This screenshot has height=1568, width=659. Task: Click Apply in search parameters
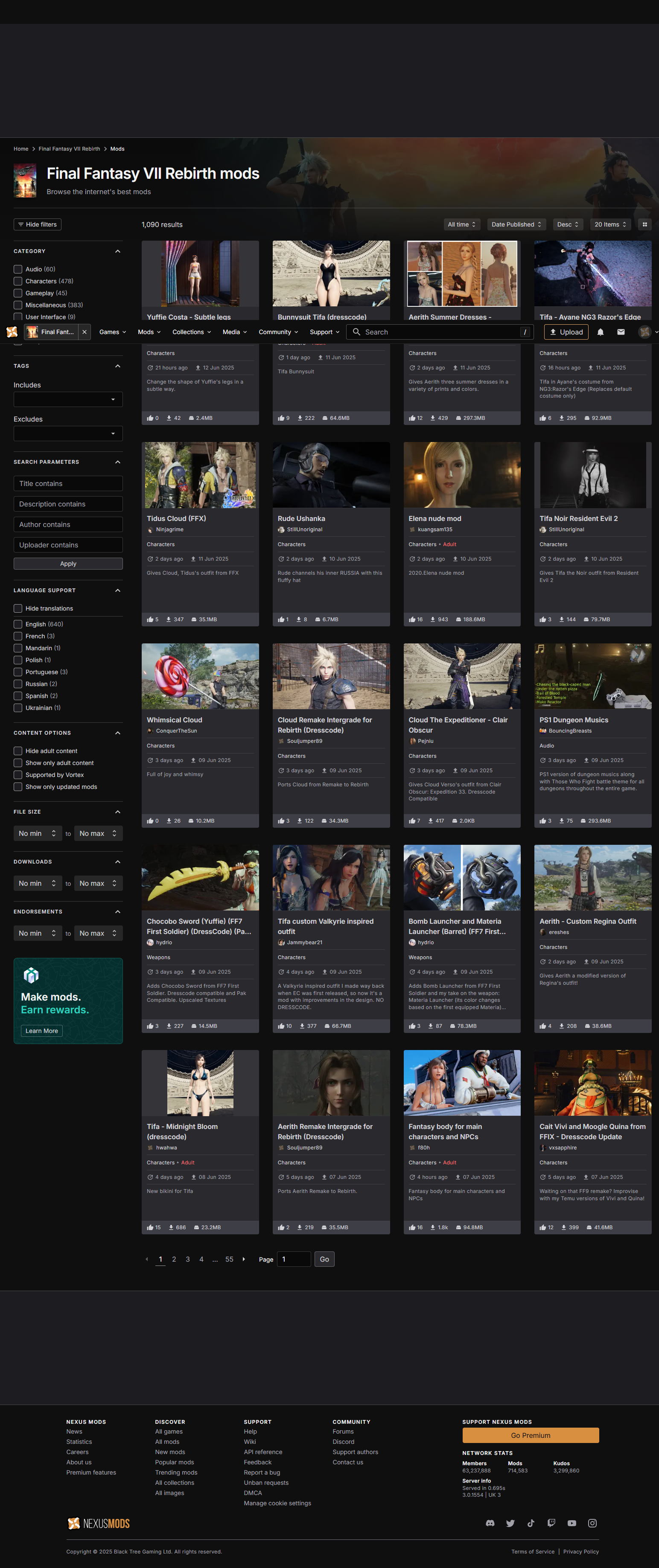(x=68, y=564)
